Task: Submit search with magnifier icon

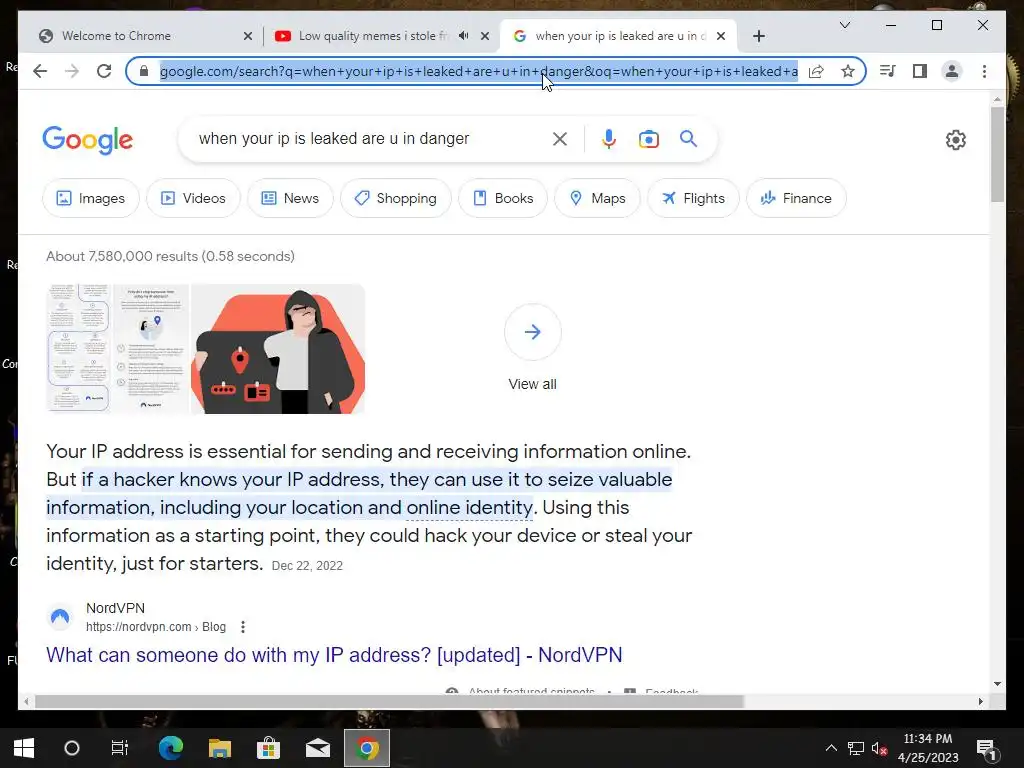Action: coord(688,138)
